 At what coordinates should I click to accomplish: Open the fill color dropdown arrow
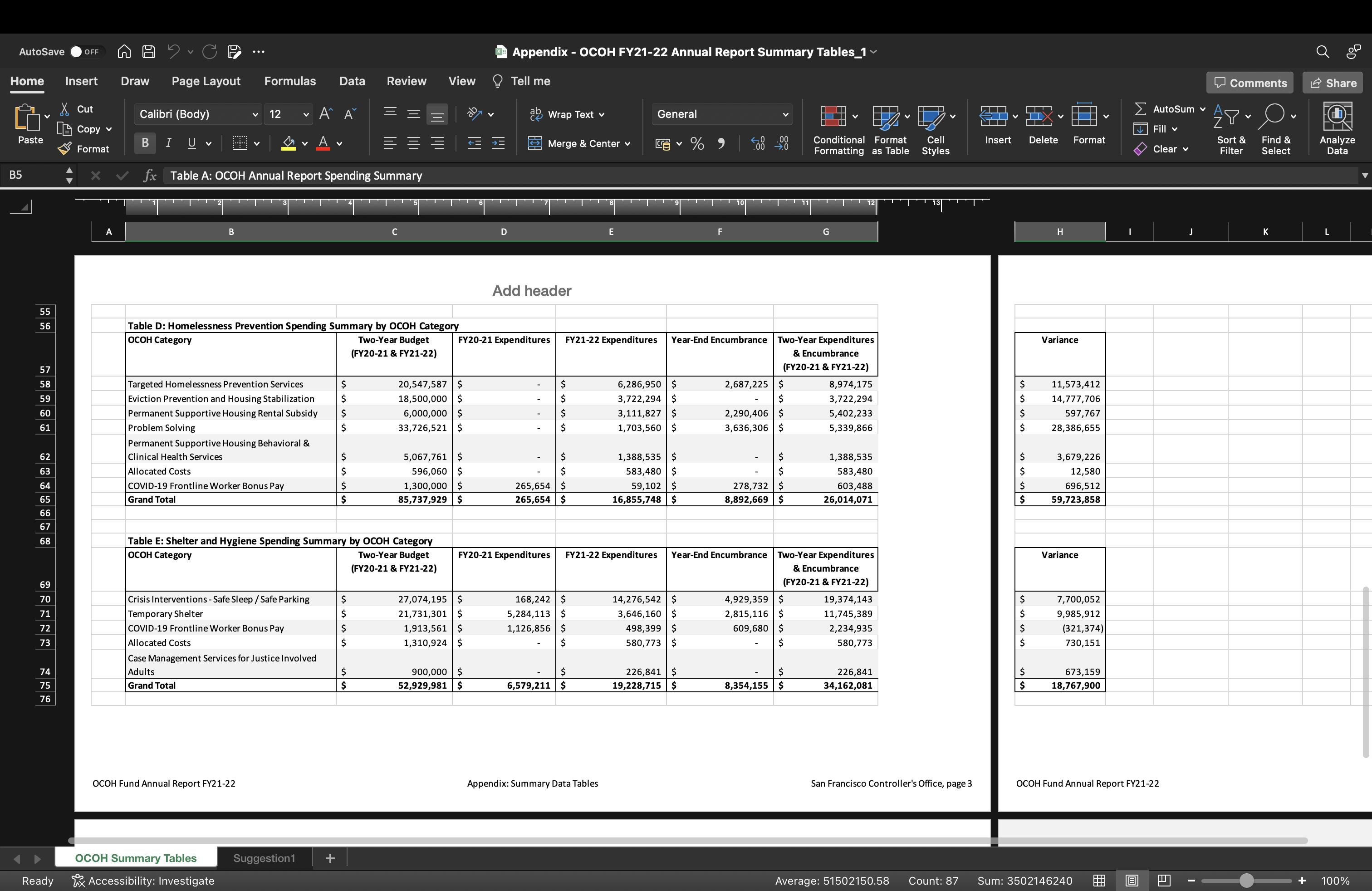point(305,144)
